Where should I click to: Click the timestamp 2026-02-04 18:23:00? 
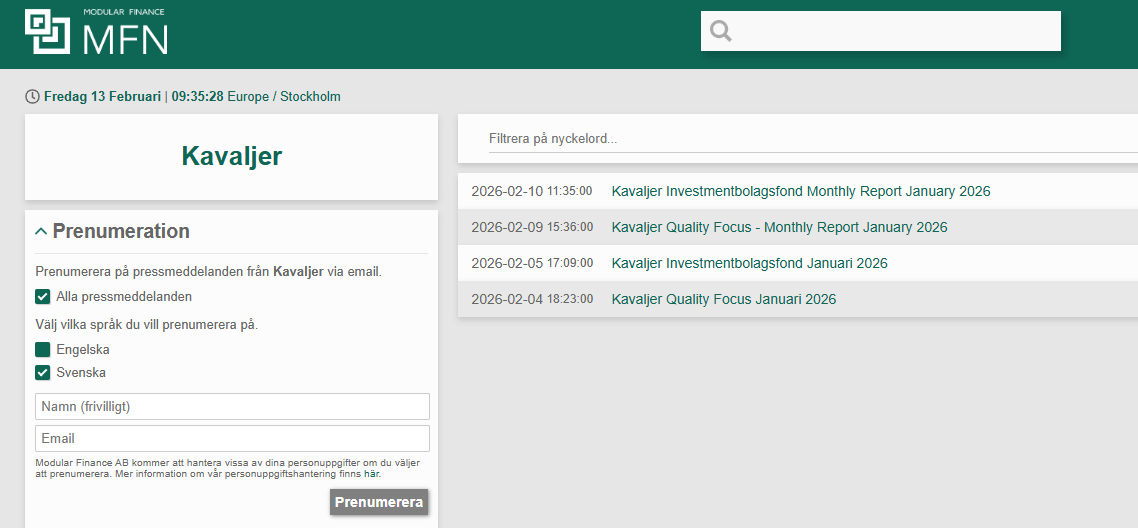[x=532, y=299]
